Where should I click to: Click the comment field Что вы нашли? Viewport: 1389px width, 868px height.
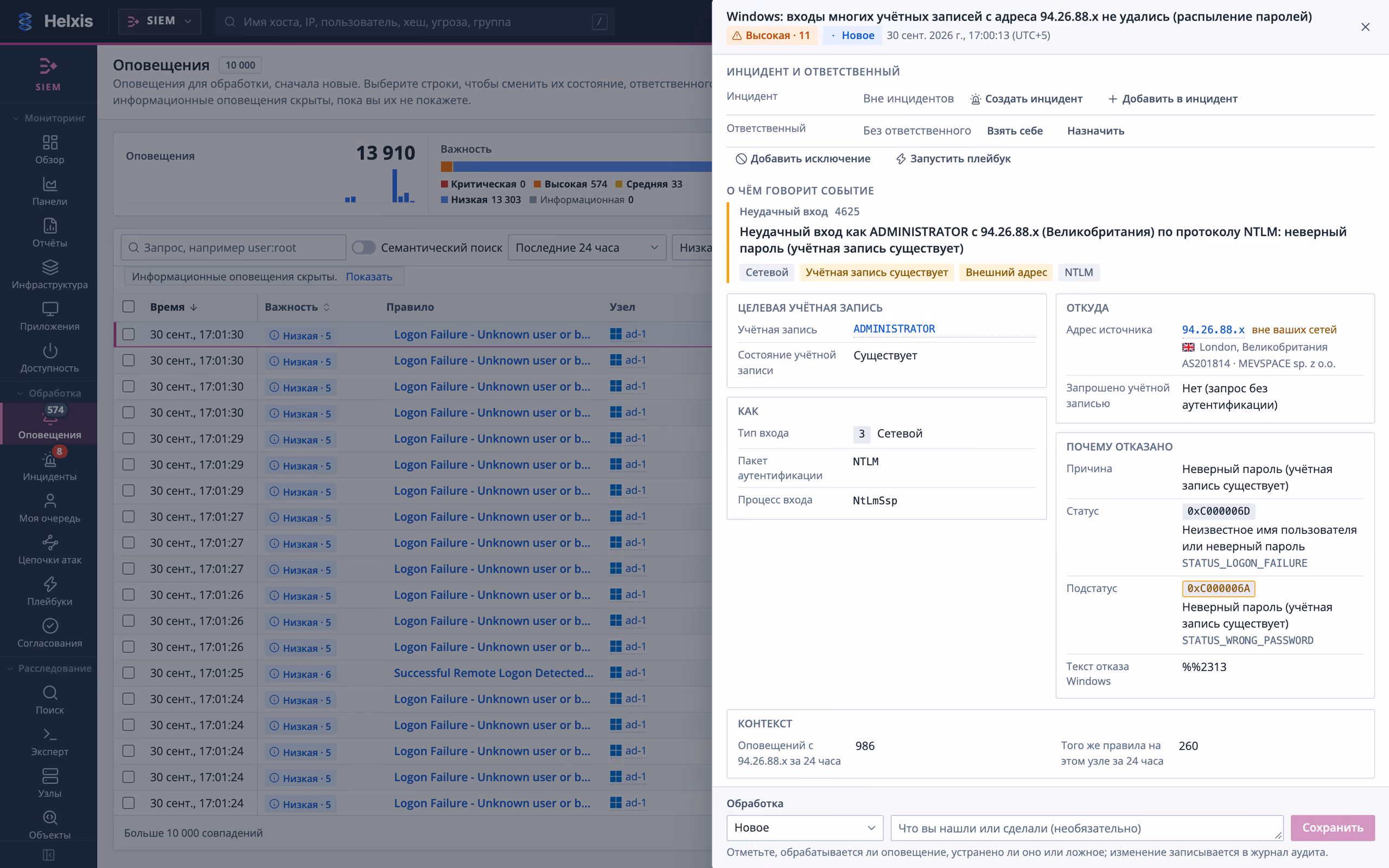[1087, 828]
